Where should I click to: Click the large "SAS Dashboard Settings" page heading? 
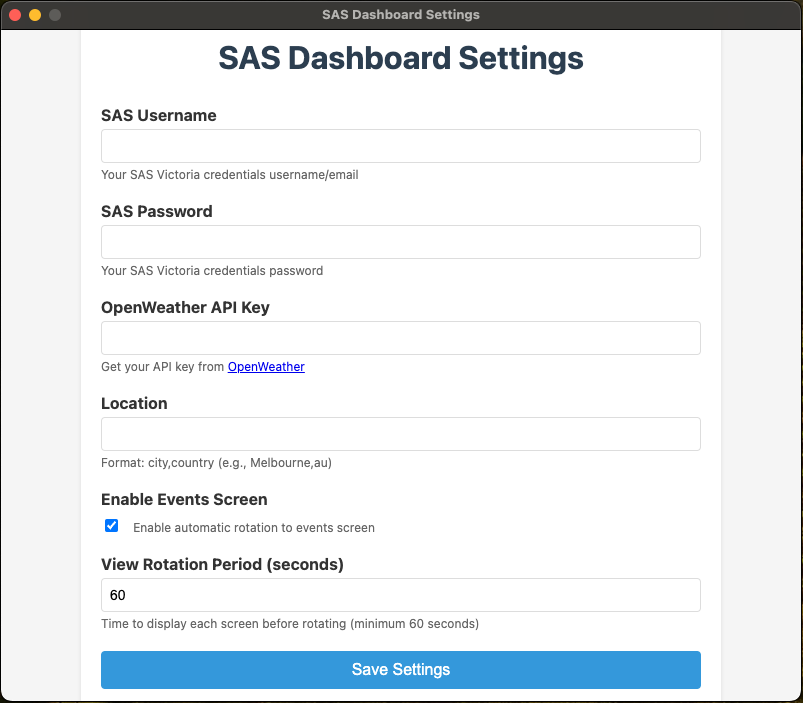coord(401,58)
